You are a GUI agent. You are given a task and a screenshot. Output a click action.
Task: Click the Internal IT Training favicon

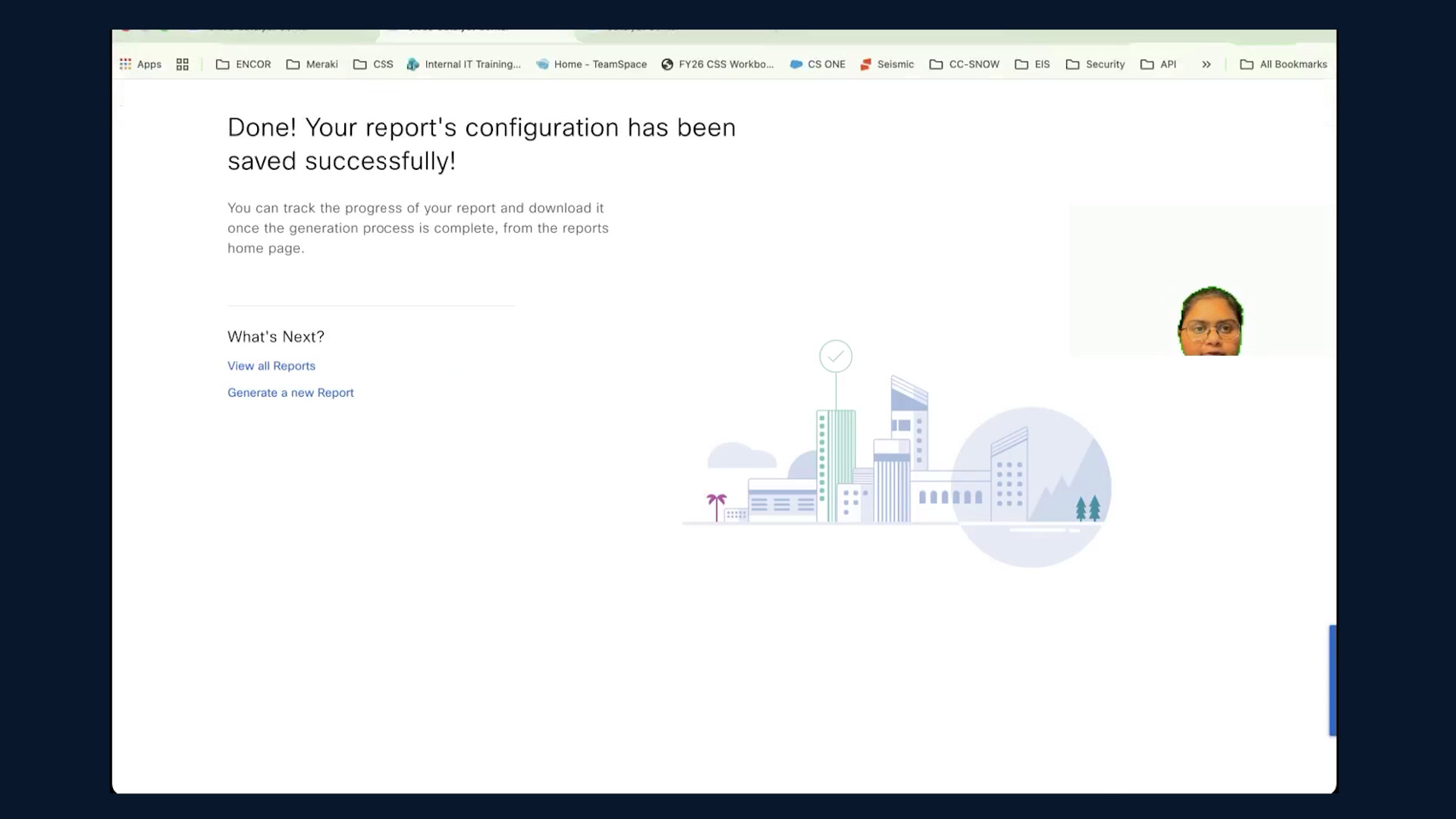tap(413, 64)
